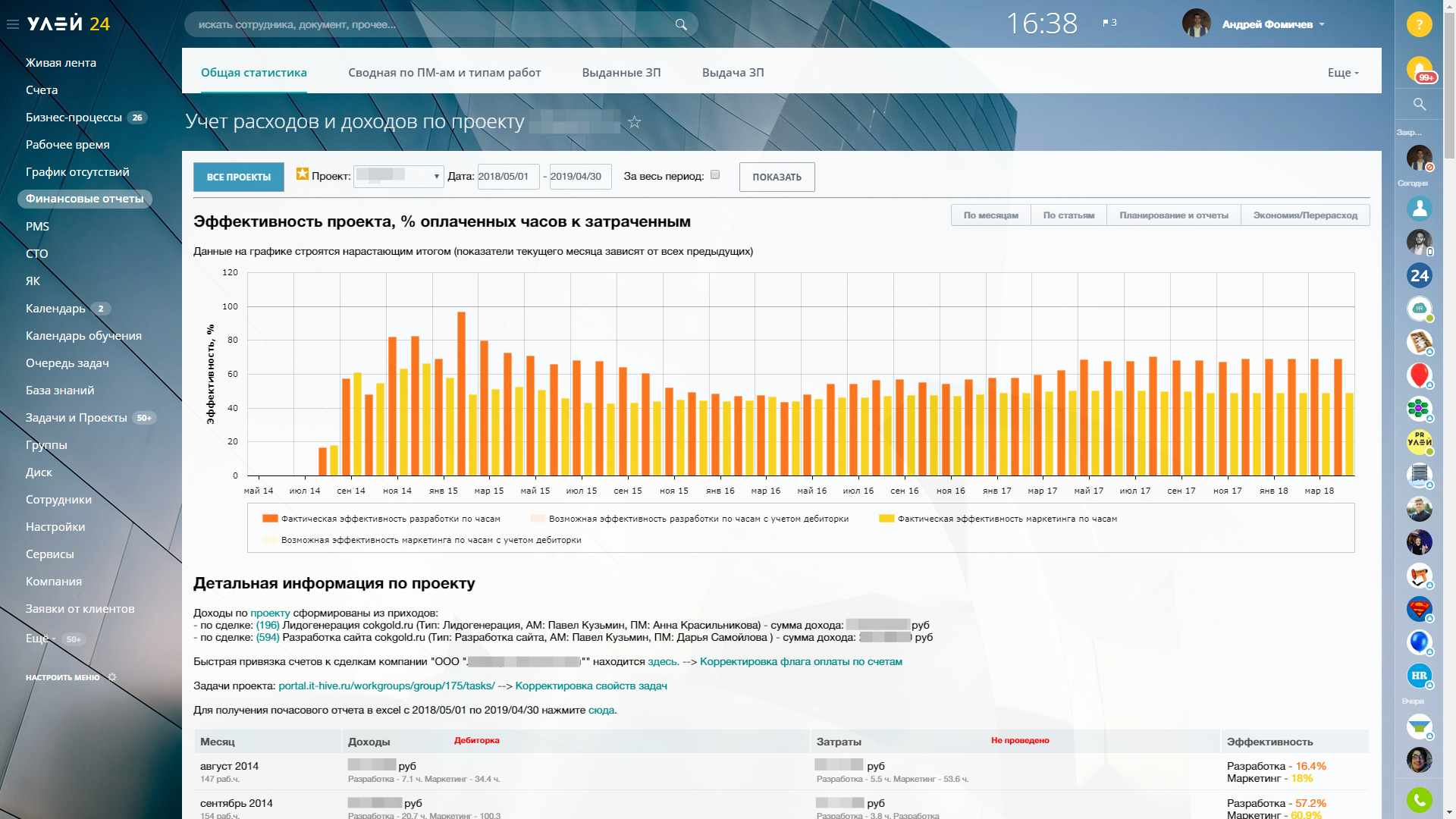Toggle the hamburger menu icon
1456x819 pixels.
pos(13,24)
